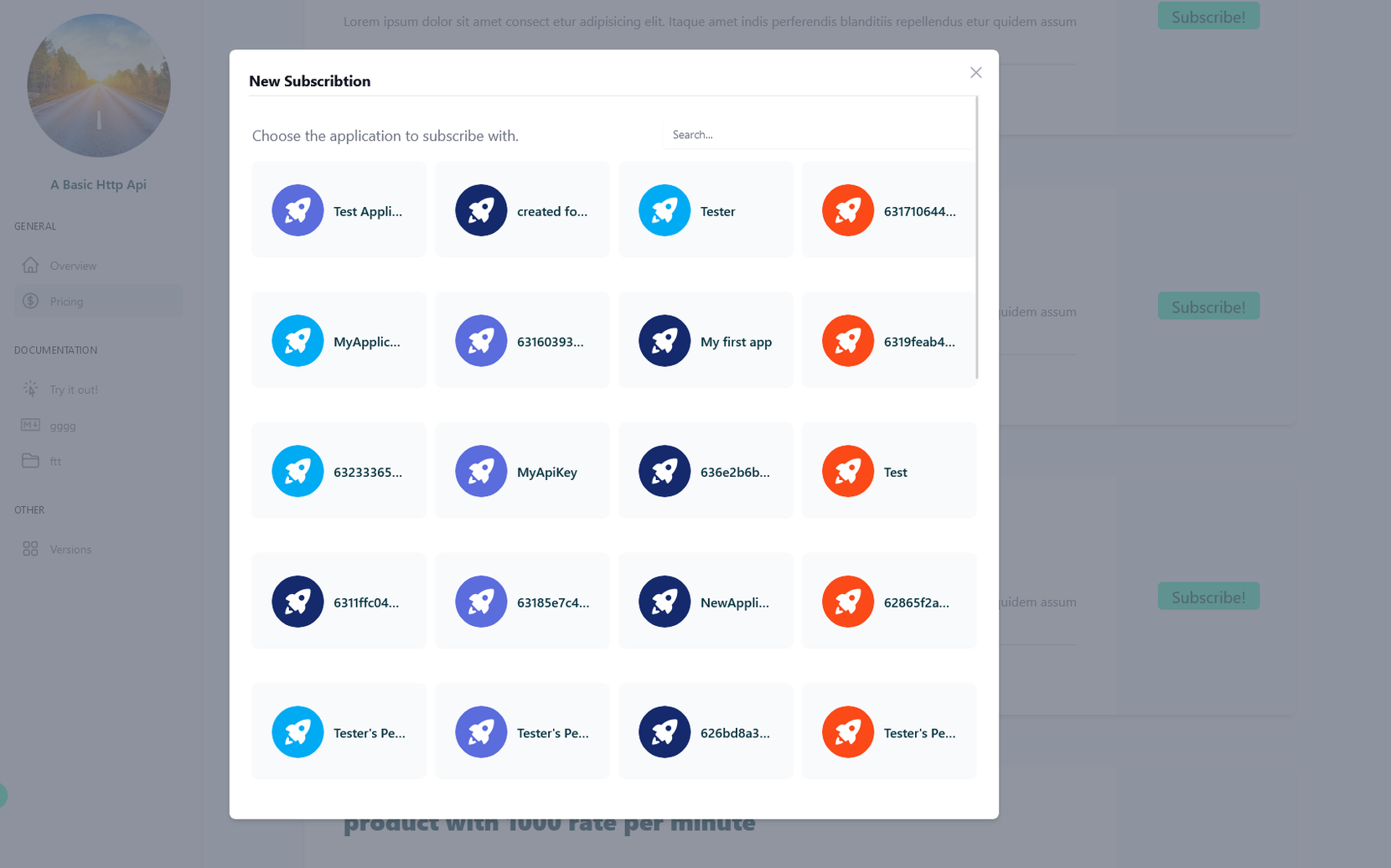Viewport: 1391px width, 868px height.
Task: Select the Pricing dollar icon
Action: coord(30,301)
